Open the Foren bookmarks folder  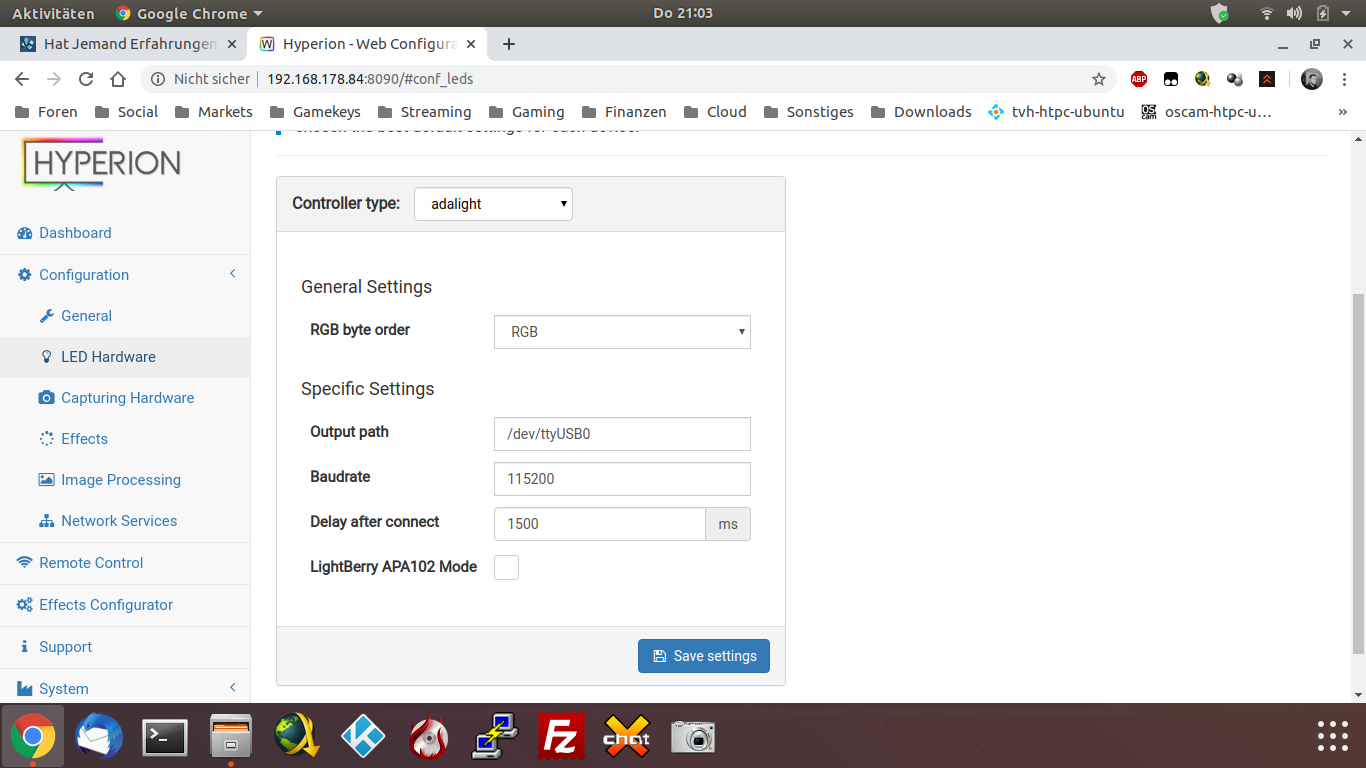(46, 112)
